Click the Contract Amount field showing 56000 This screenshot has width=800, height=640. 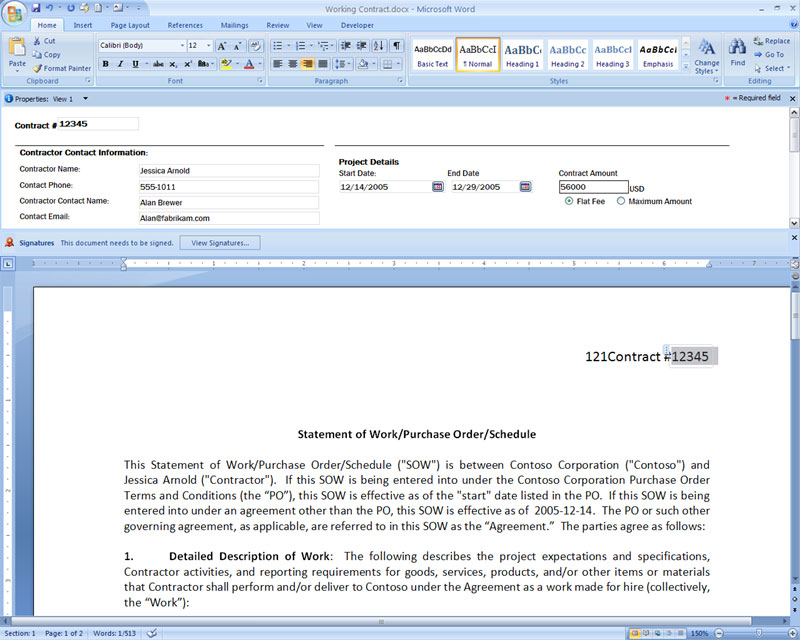pos(593,187)
